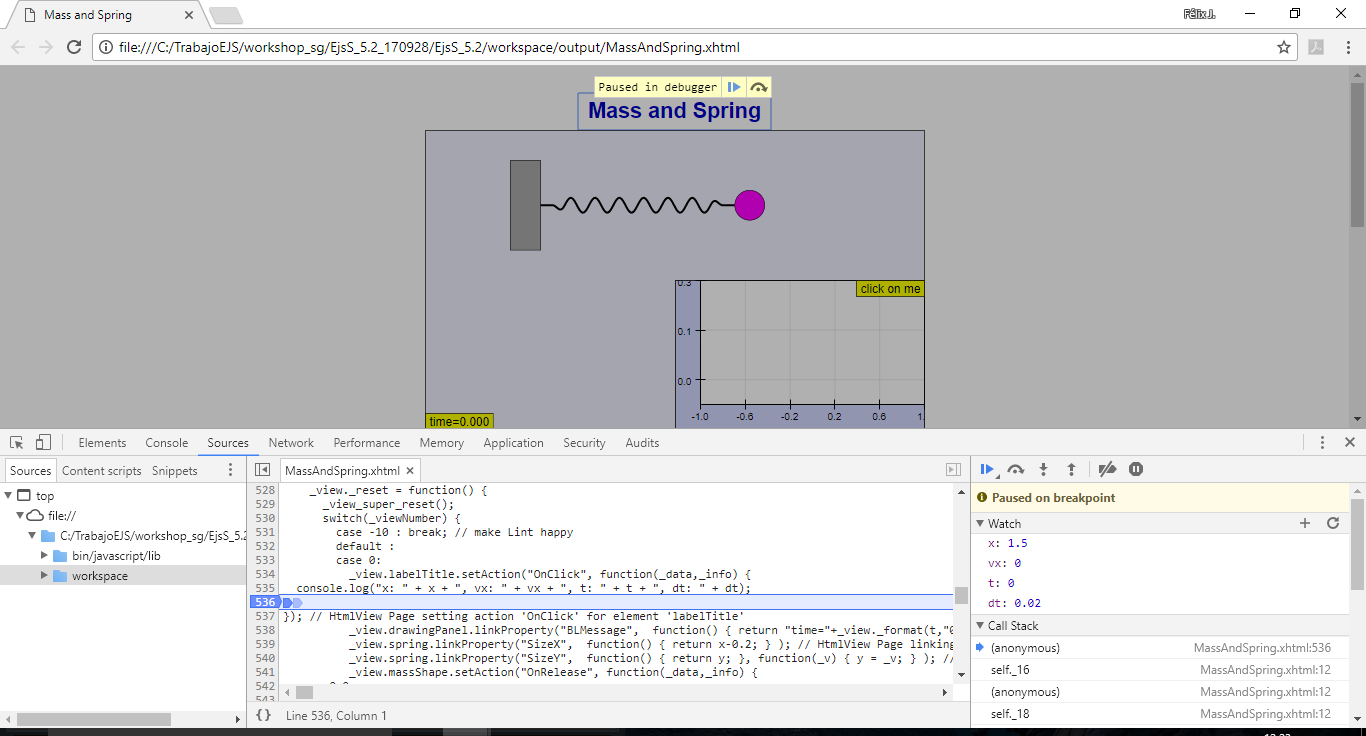Collapse the Watch section
This screenshot has height=736, width=1366.
[981, 523]
